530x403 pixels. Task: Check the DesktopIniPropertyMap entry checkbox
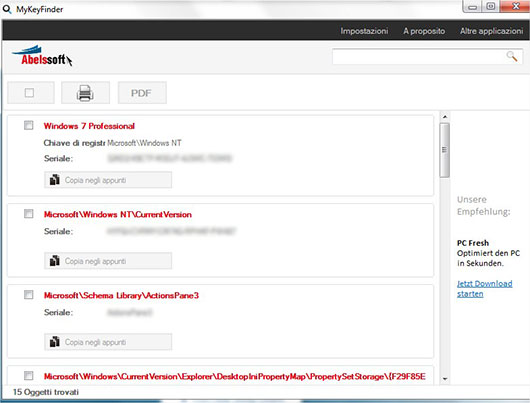29,376
